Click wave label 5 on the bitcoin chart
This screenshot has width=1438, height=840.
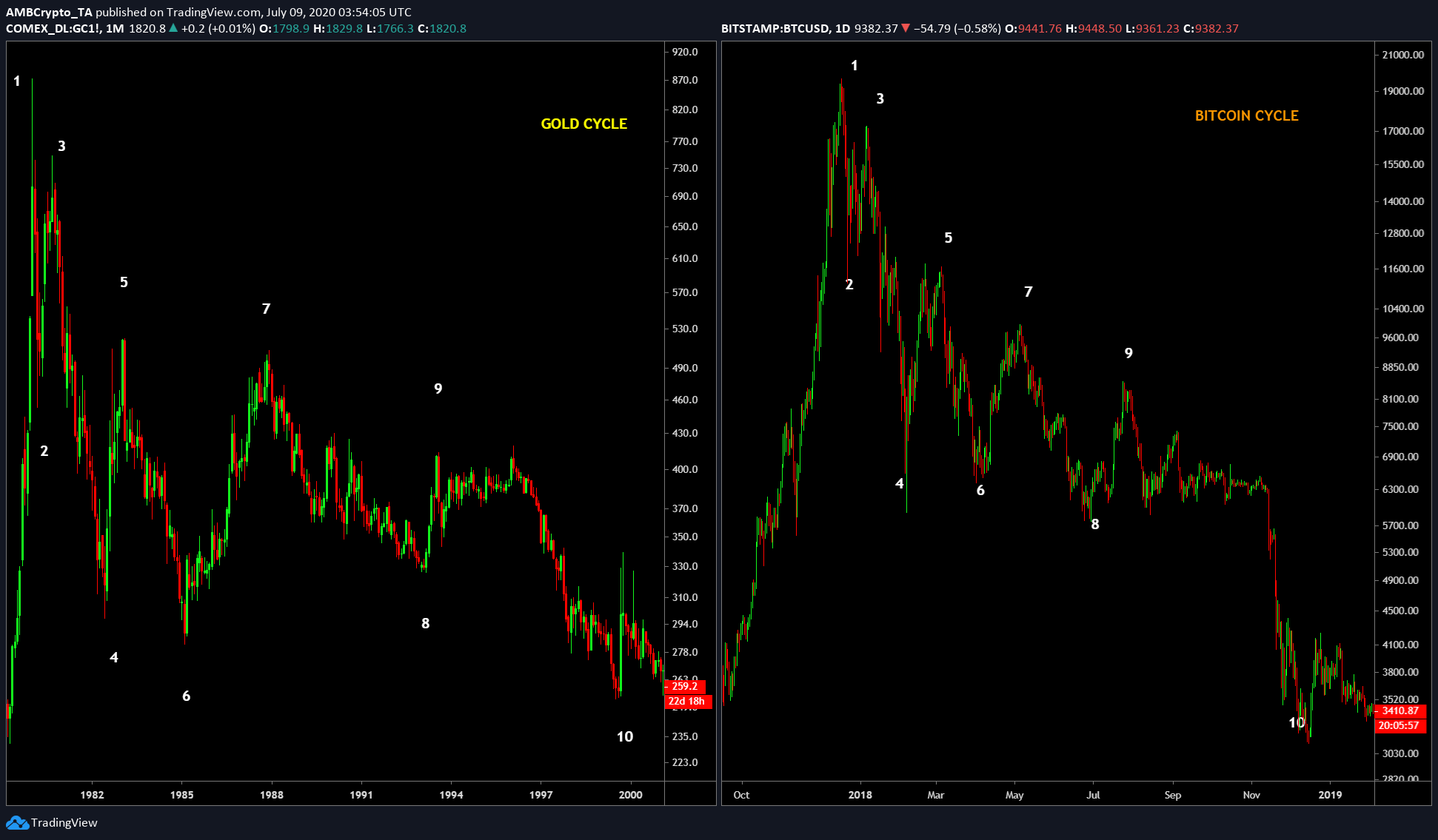click(x=949, y=238)
